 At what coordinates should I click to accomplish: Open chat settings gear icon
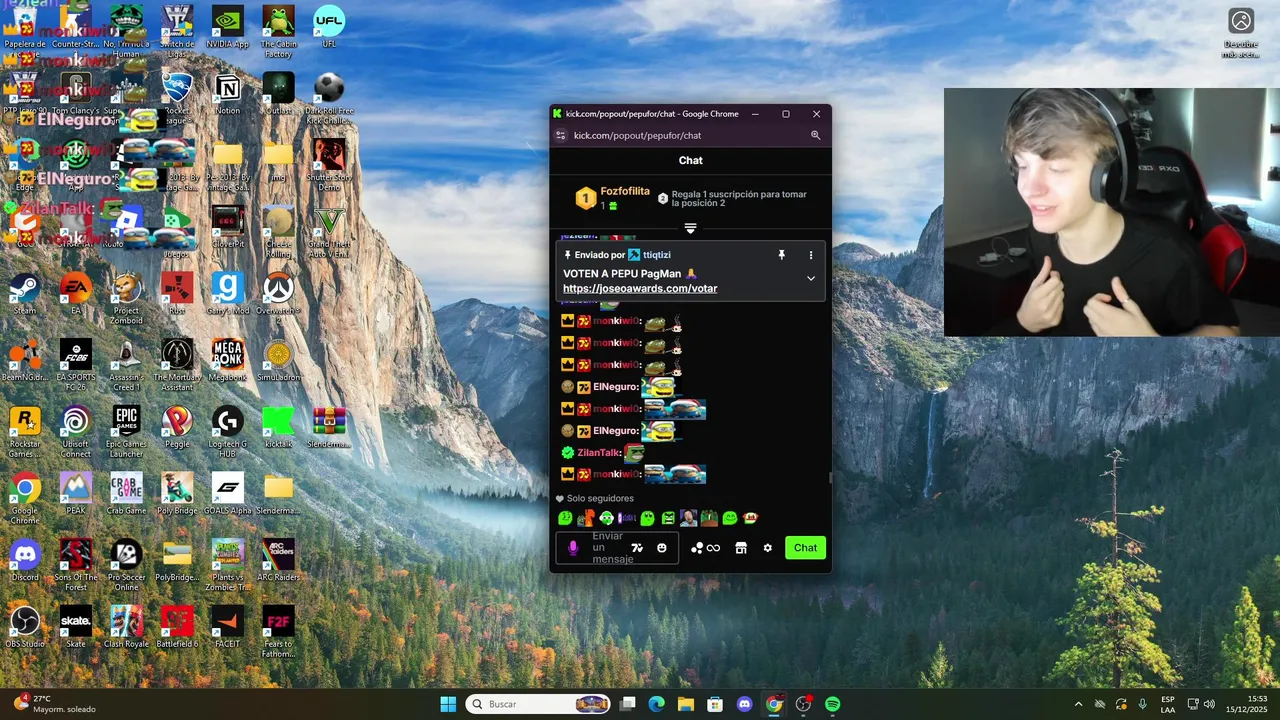(768, 548)
